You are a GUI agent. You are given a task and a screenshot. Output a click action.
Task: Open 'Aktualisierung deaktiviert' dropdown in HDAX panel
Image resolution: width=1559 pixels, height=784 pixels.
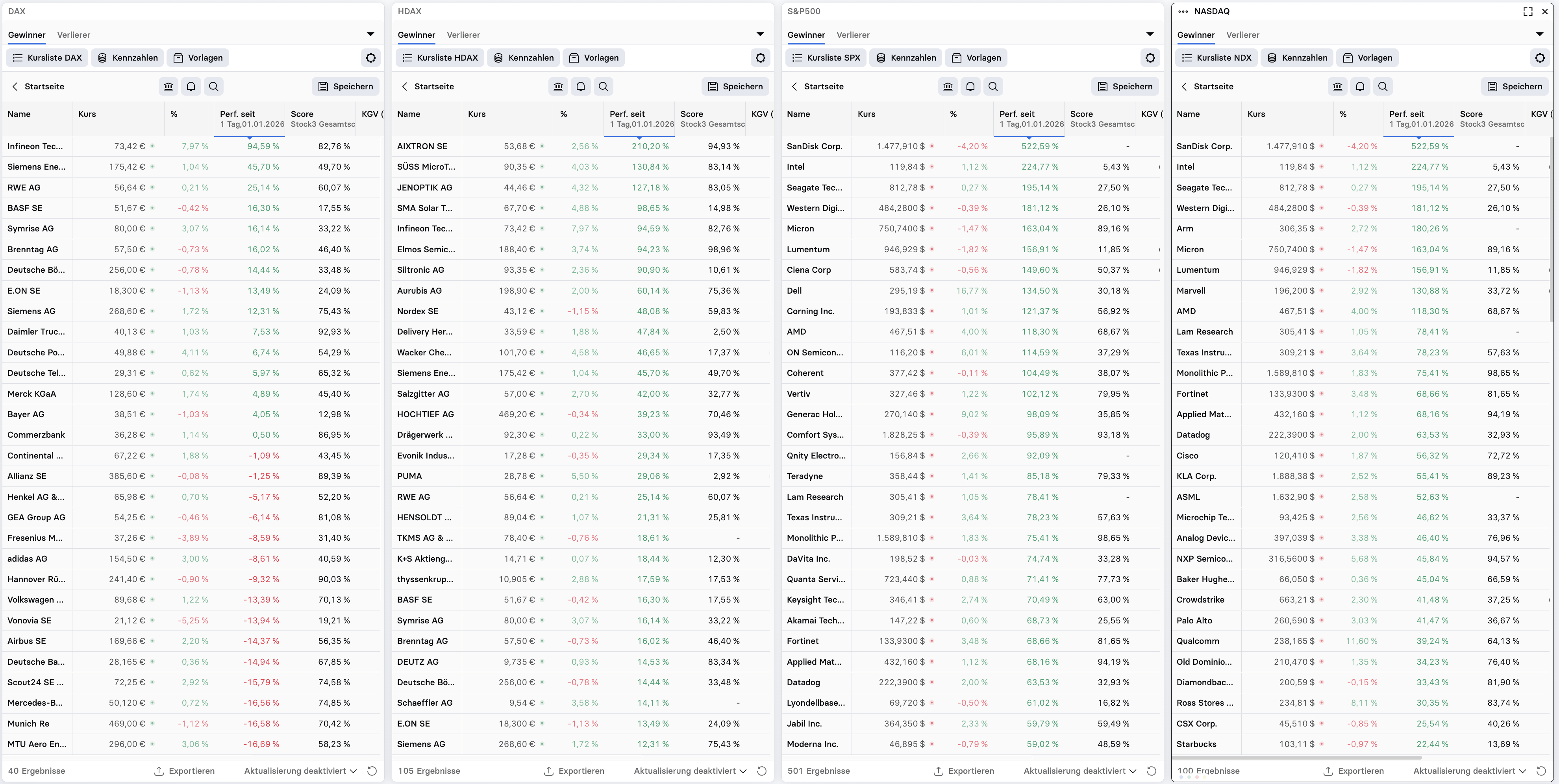coord(691,771)
